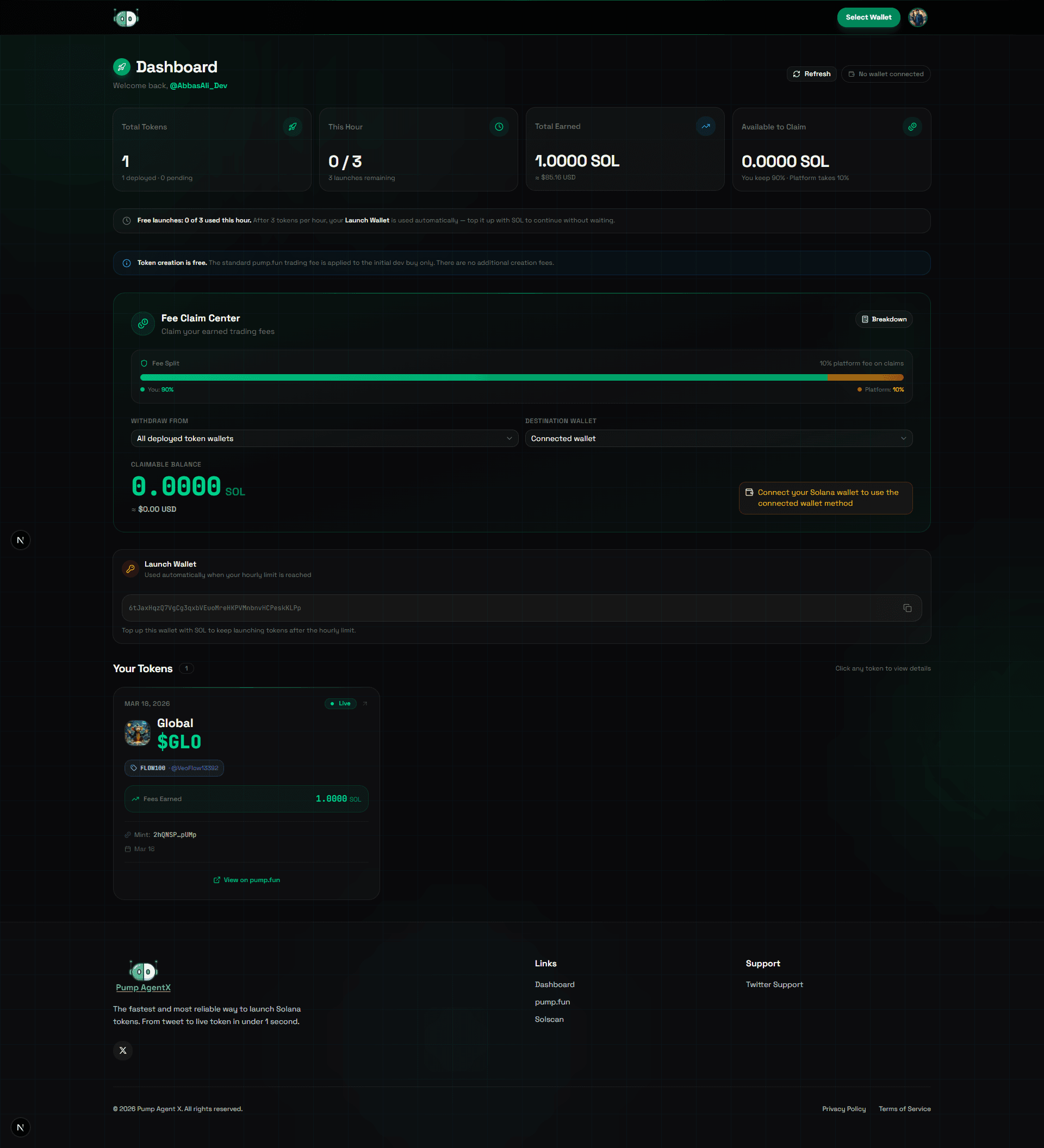The width and height of the screenshot is (1044, 1148).
Task: Click the Next.js N badge at page bottom
Action: (x=21, y=1127)
